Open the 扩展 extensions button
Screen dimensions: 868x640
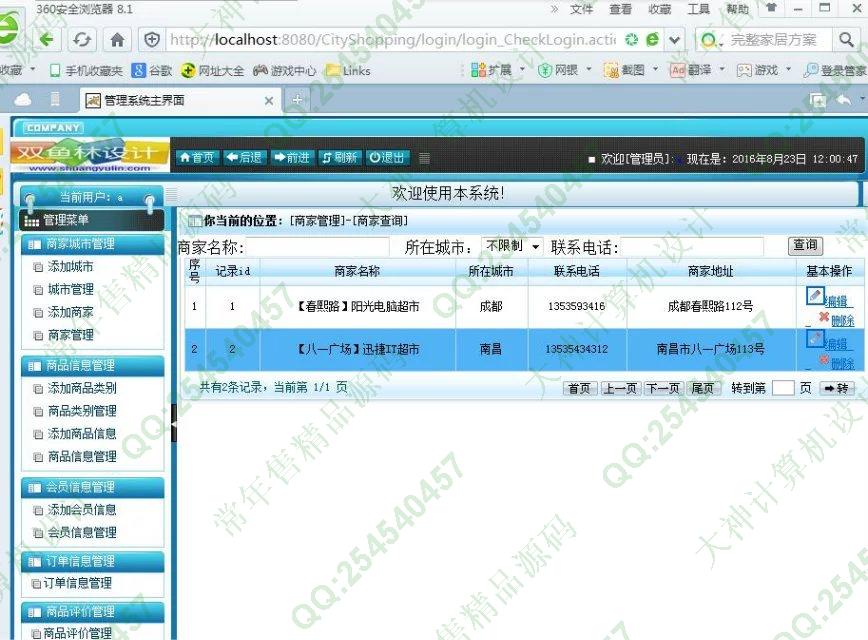pyautogui.click(x=492, y=70)
